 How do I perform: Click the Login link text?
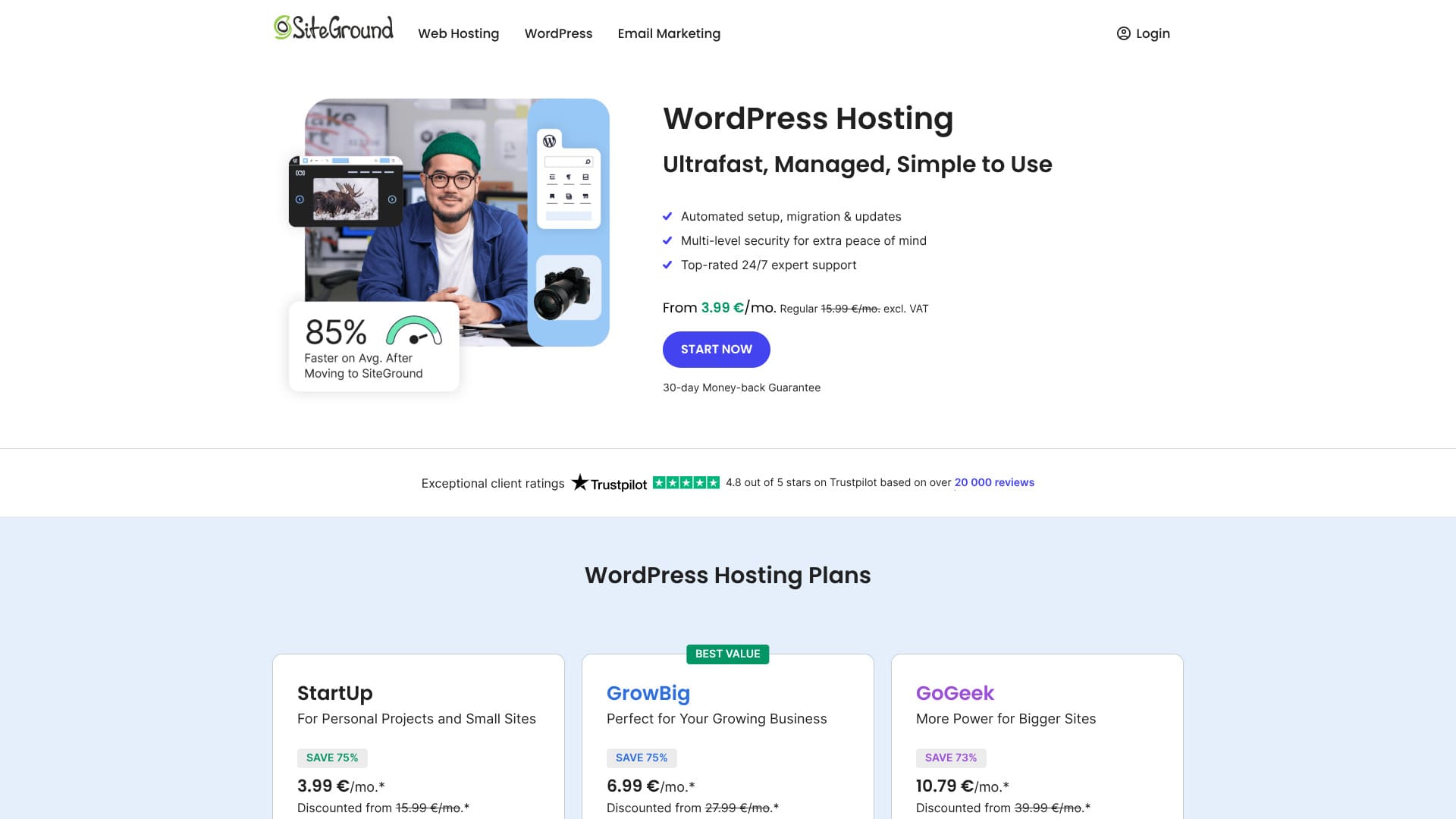click(x=1153, y=33)
